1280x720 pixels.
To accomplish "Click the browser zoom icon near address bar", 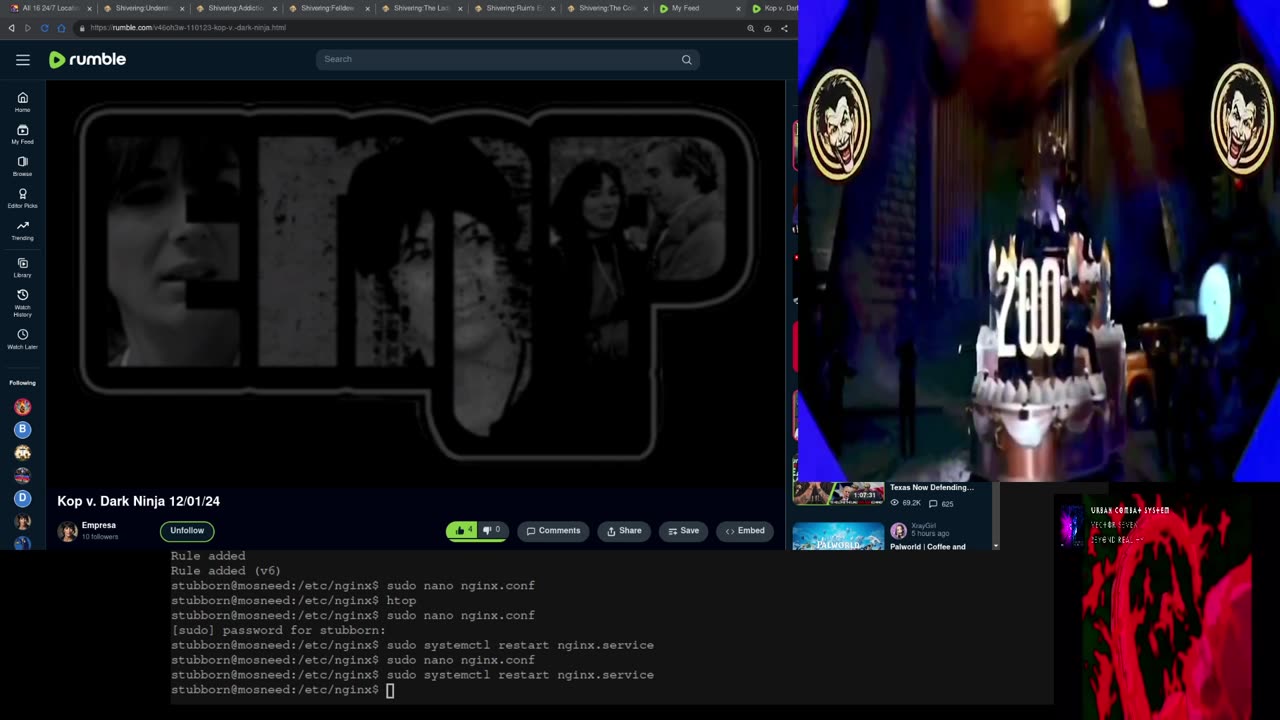I will click(x=750, y=28).
